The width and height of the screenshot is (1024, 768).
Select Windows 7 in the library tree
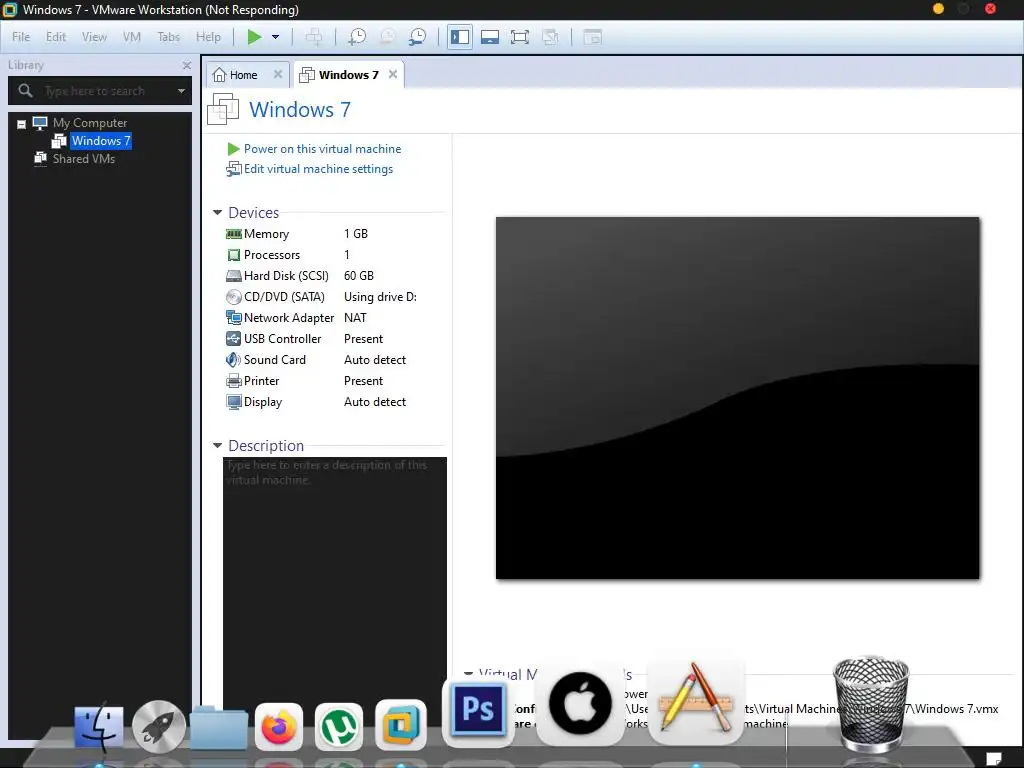pos(101,140)
